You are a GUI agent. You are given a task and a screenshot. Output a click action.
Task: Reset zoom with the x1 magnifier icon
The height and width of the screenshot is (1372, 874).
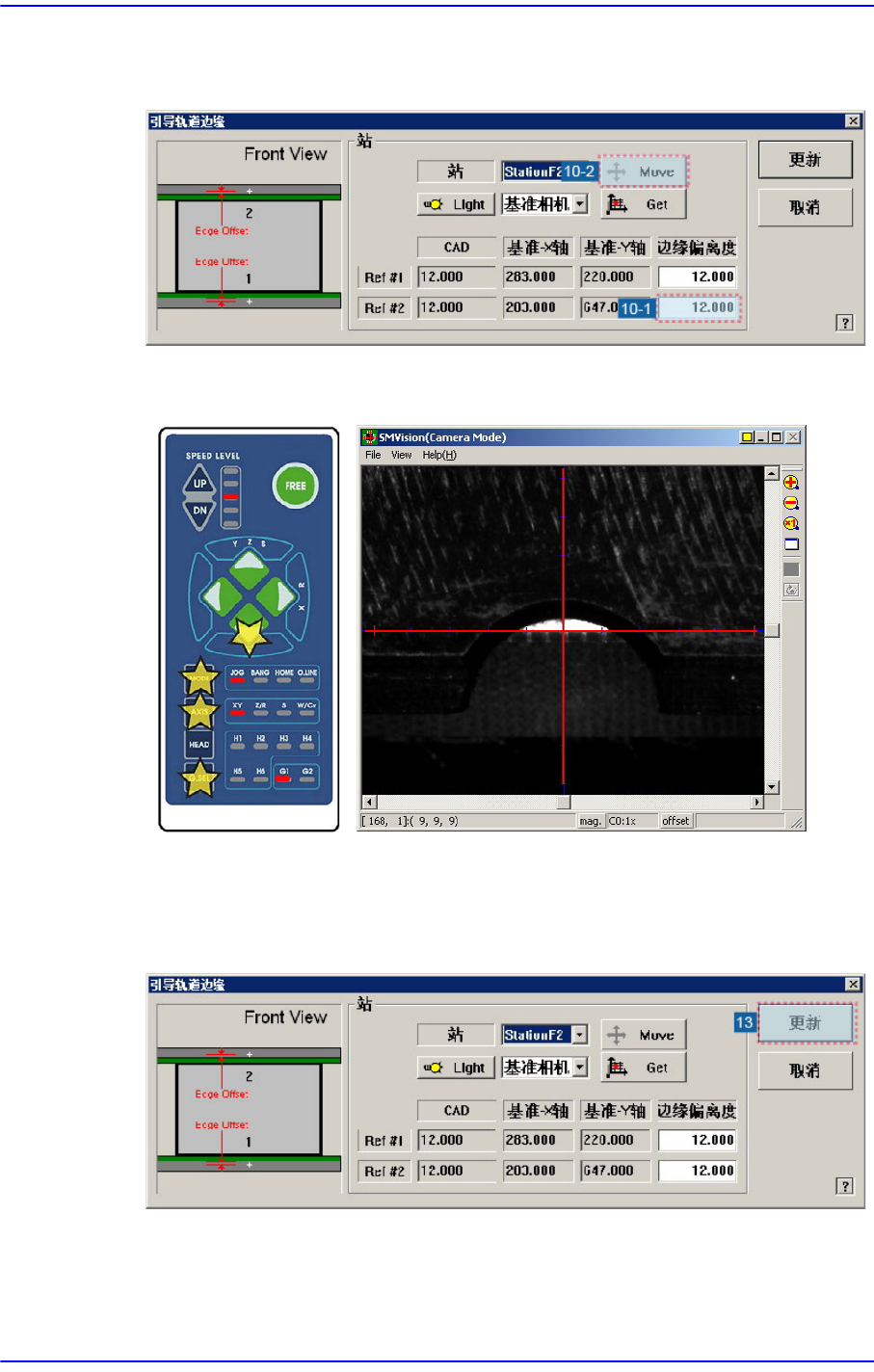(791, 524)
